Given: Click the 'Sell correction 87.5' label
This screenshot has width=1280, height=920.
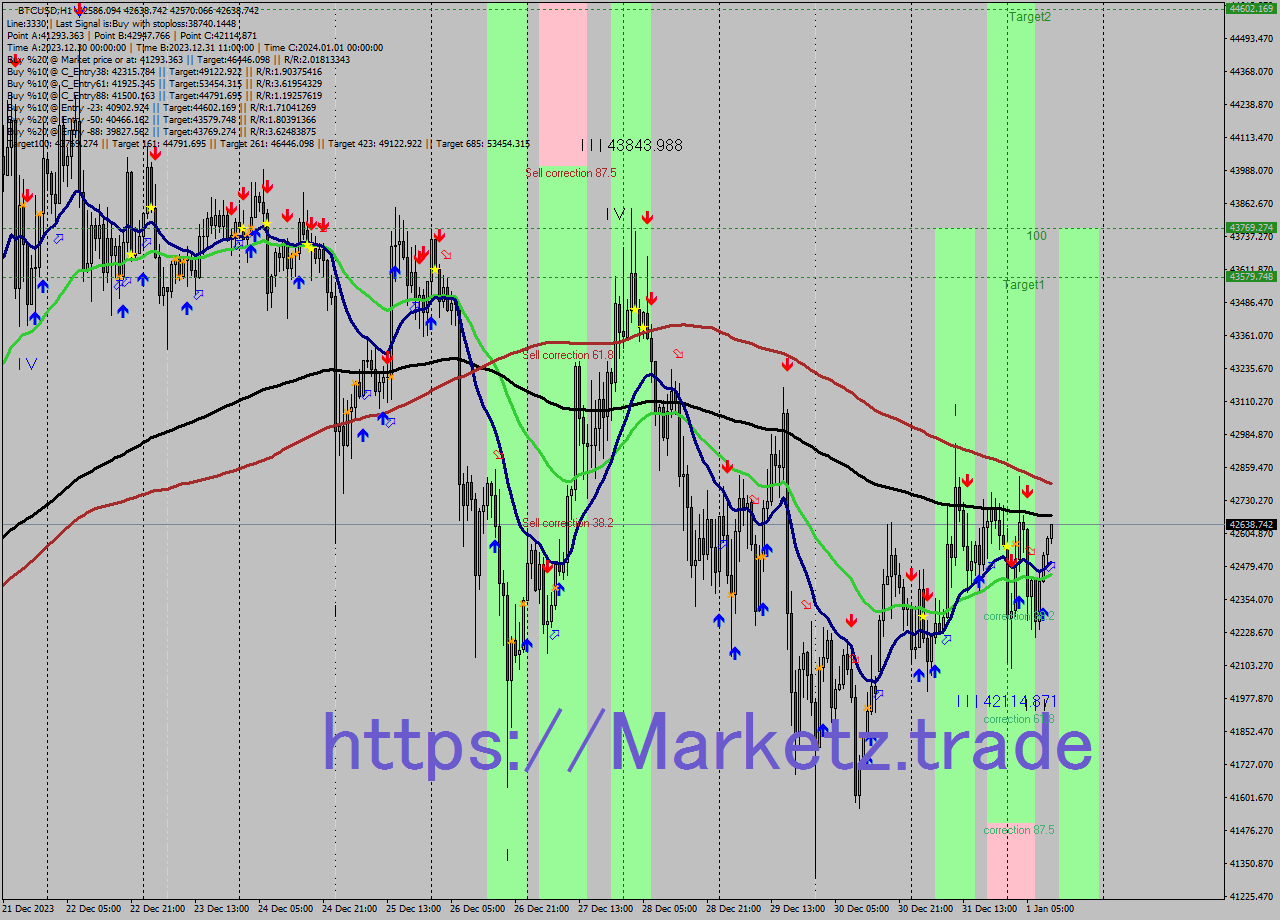Looking at the screenshot, I should 571,173.
